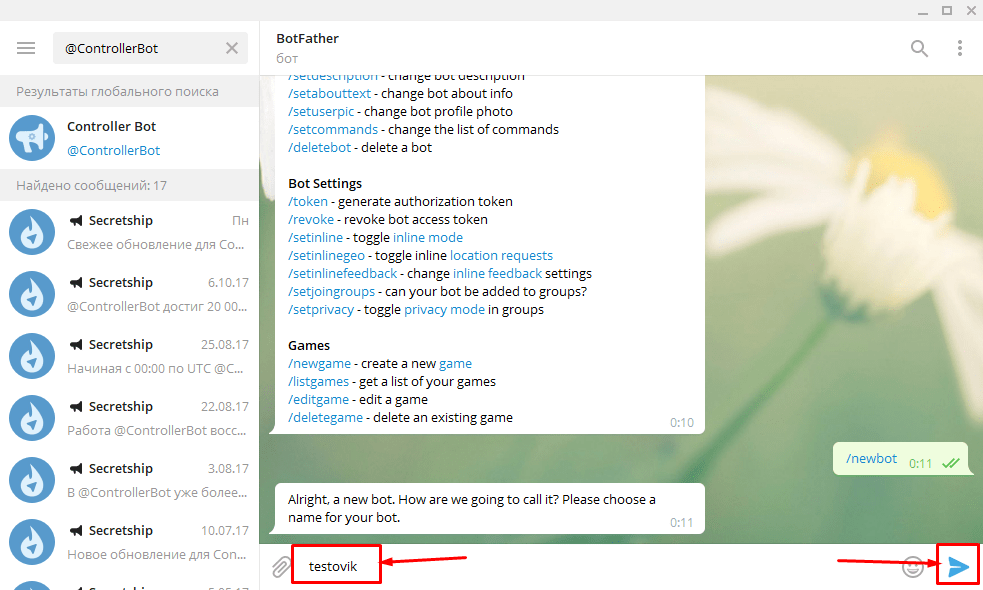Click the /setinlinefeedback command link

pyautogui.click(x=342, y=273)
